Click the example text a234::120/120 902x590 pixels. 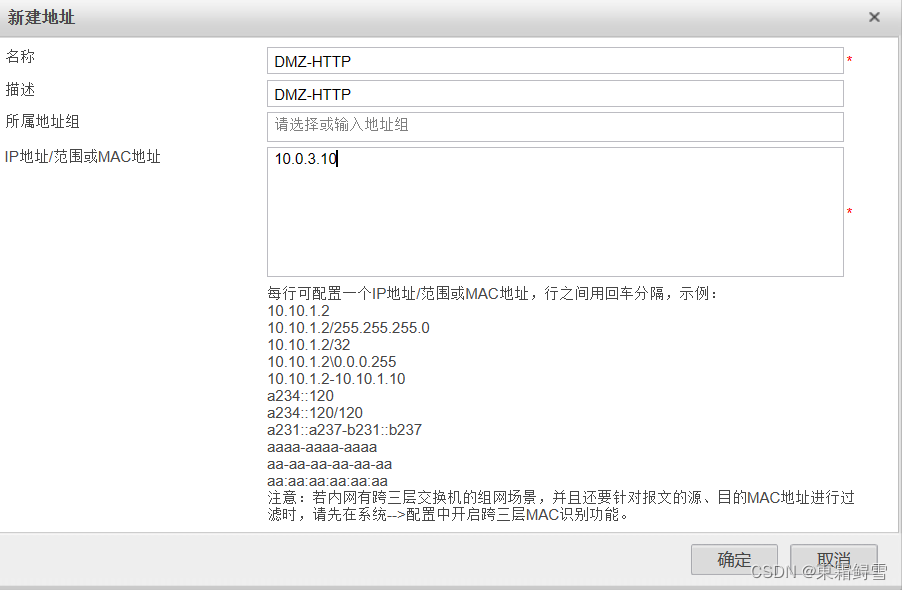[x=315, y=413]
